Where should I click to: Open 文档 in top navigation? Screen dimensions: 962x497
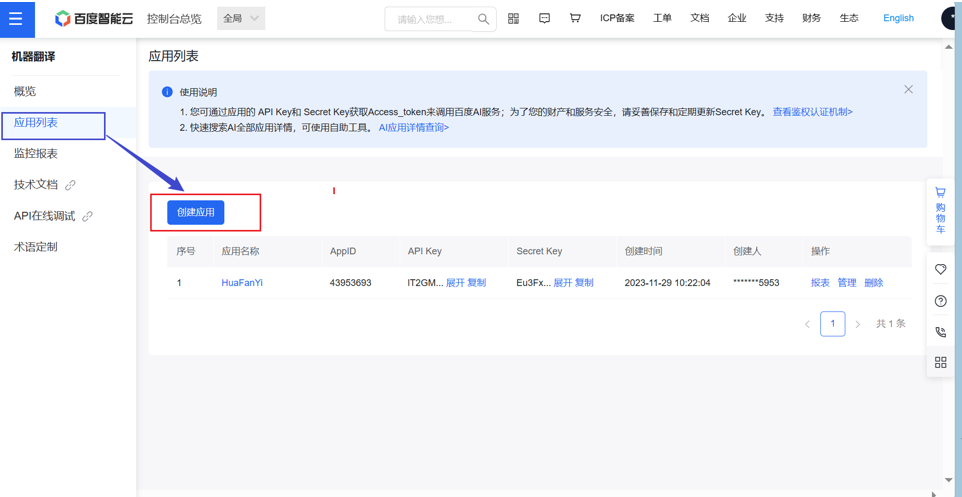pos(699,18)
